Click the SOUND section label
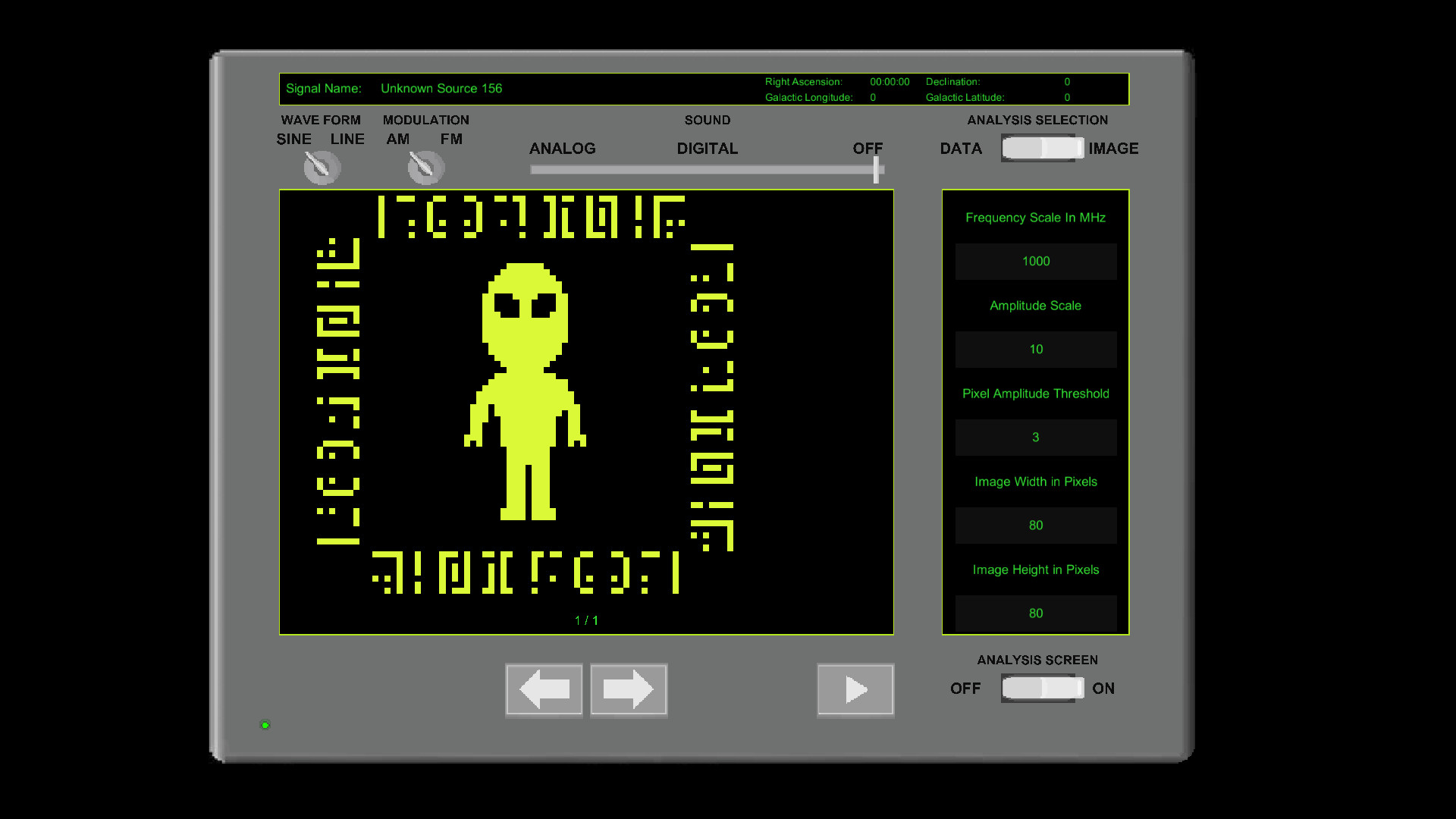 (706, 120)
